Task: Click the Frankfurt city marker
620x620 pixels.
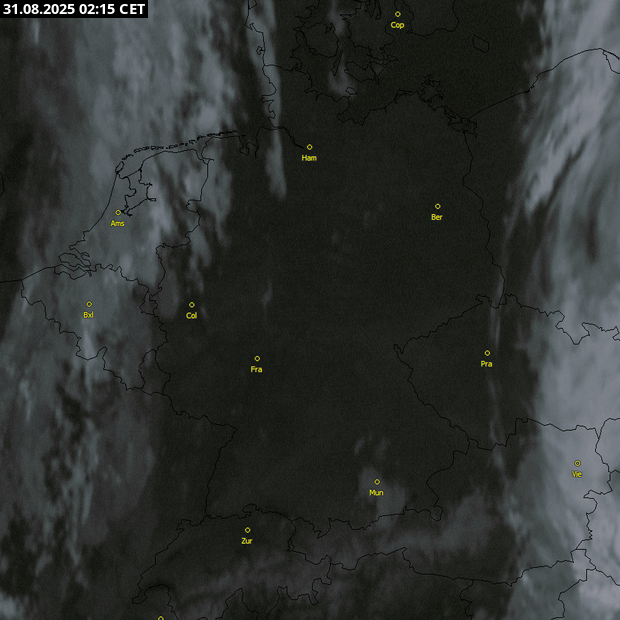Action: pyautogui.click(x=257, y=359)
